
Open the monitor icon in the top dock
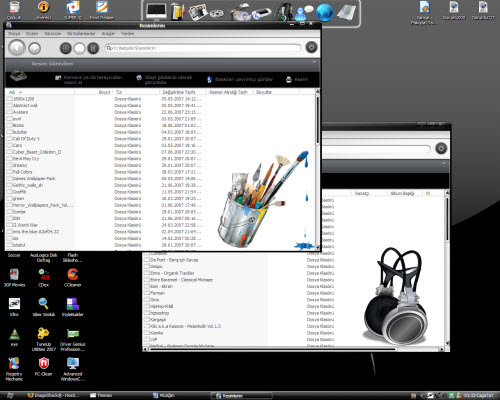156,12
